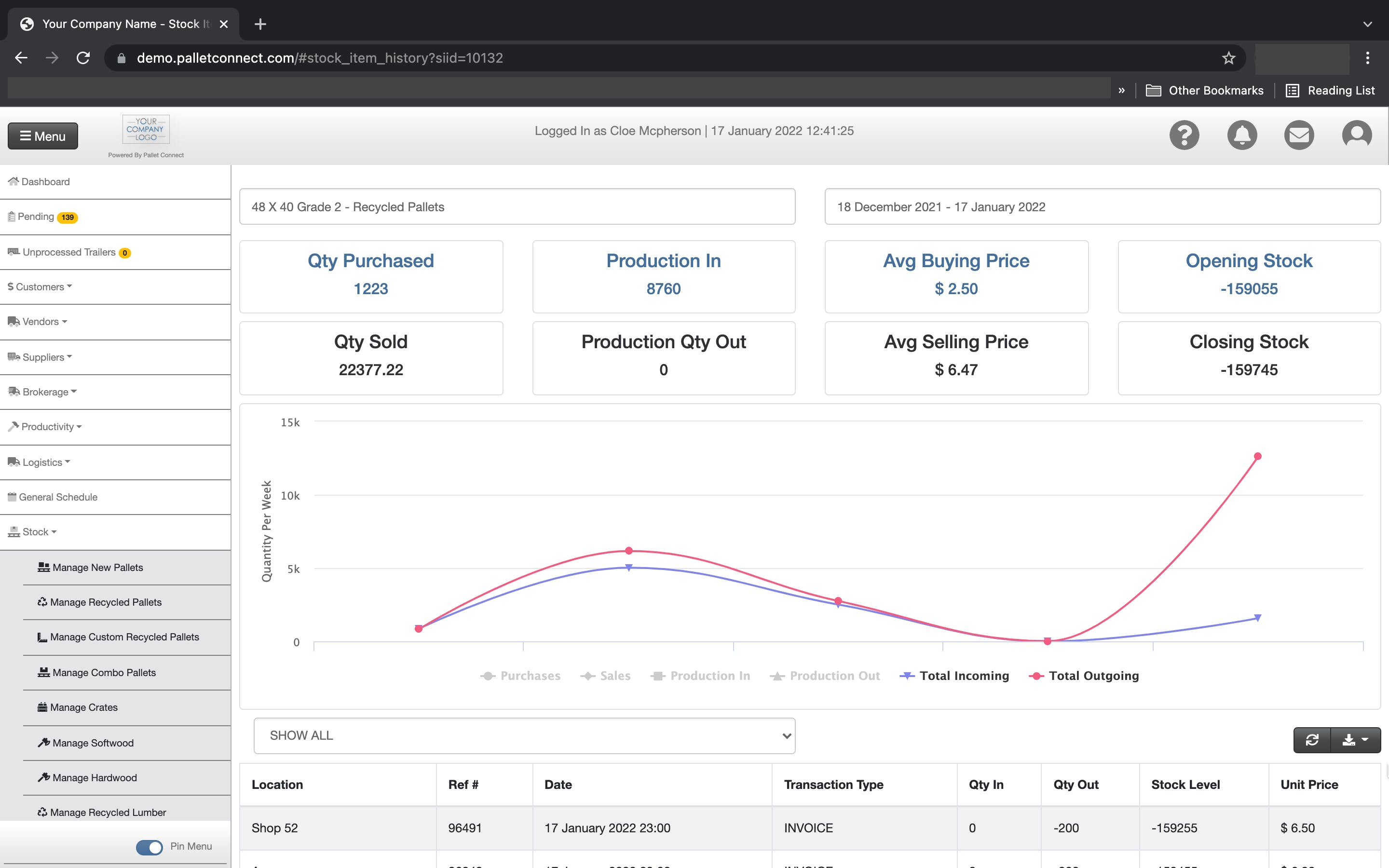The height and width of the screenshot is (868, 1389).
Task: Open Manage Recycled Pallets menu item
Action: pos(106,602)
